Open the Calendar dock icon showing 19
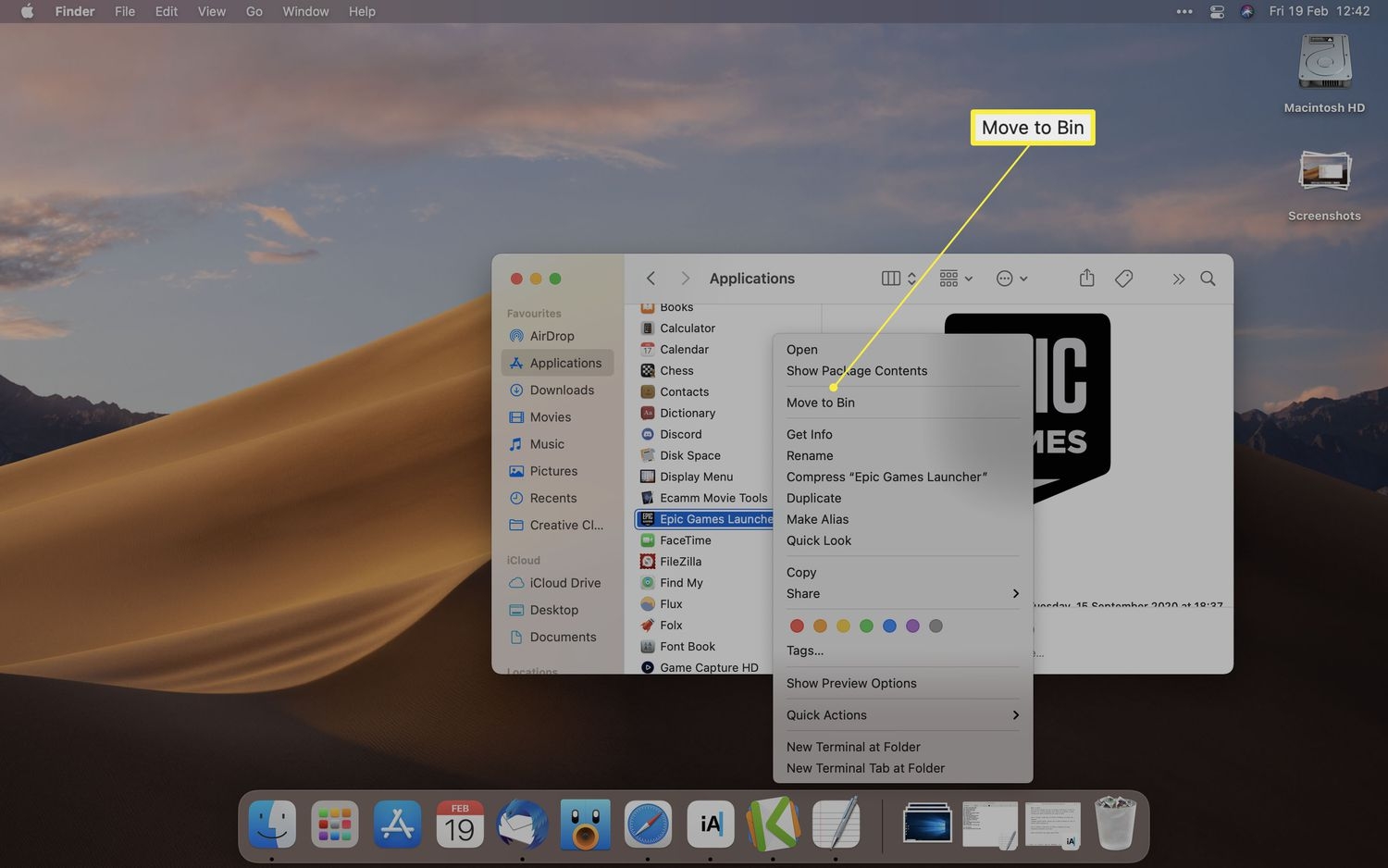This screenshot has width=1388, height=868. click(x=460, y=825)
